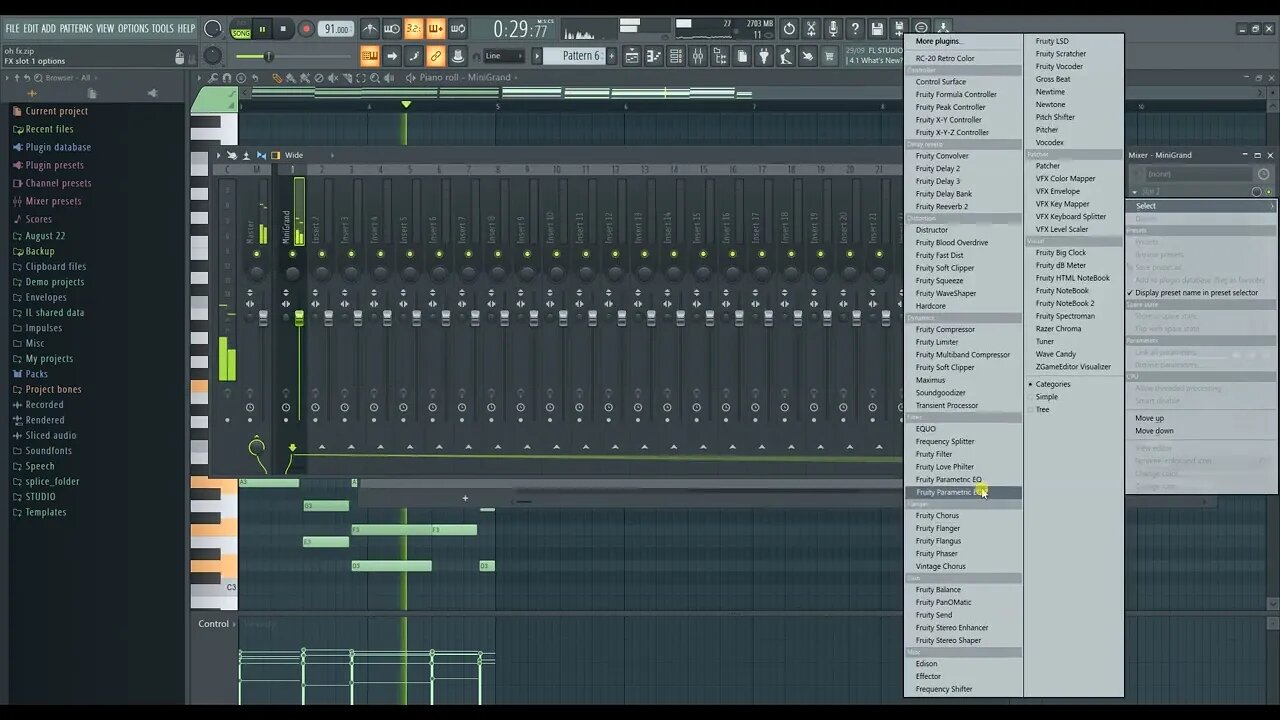Image resolution: width=1280 pixels, height=720 pixels.
Task: Choose Fruity Reeverb 2 from plugin list
Action: [942, 207]
